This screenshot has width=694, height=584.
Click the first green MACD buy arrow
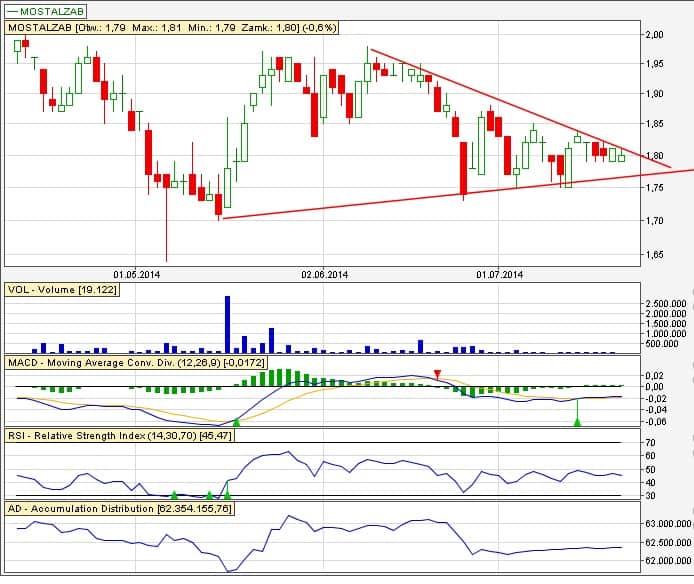coord(236,423)
